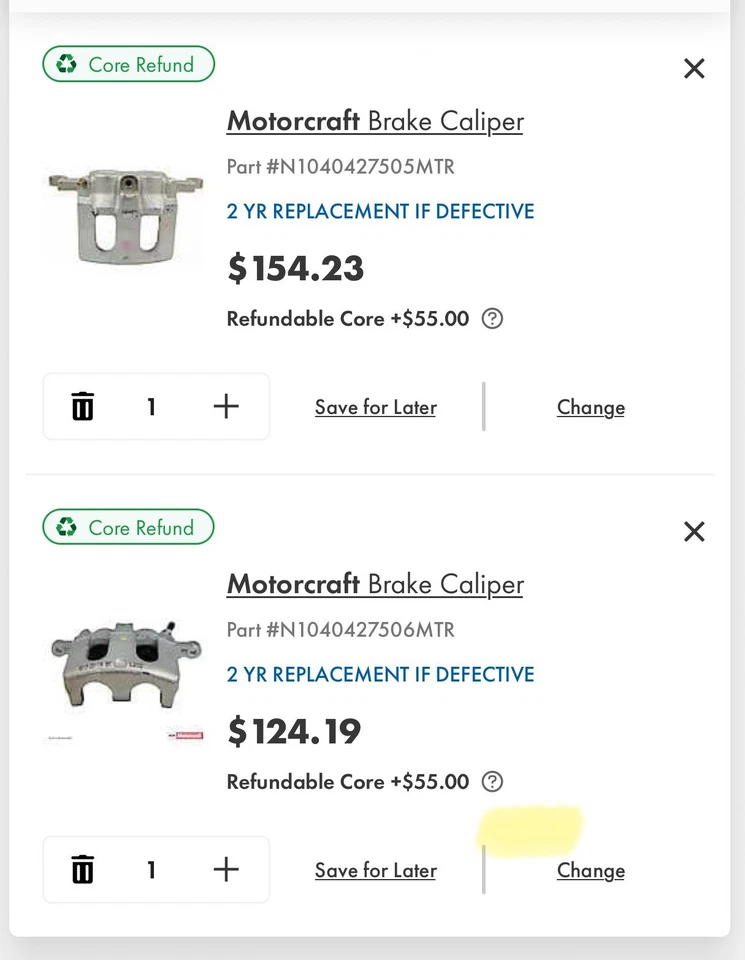Open the Motorcraft Brake Caliper N1040427505MTR link
Viewport: 745px width, 960px height.
[x=375, y=122]
